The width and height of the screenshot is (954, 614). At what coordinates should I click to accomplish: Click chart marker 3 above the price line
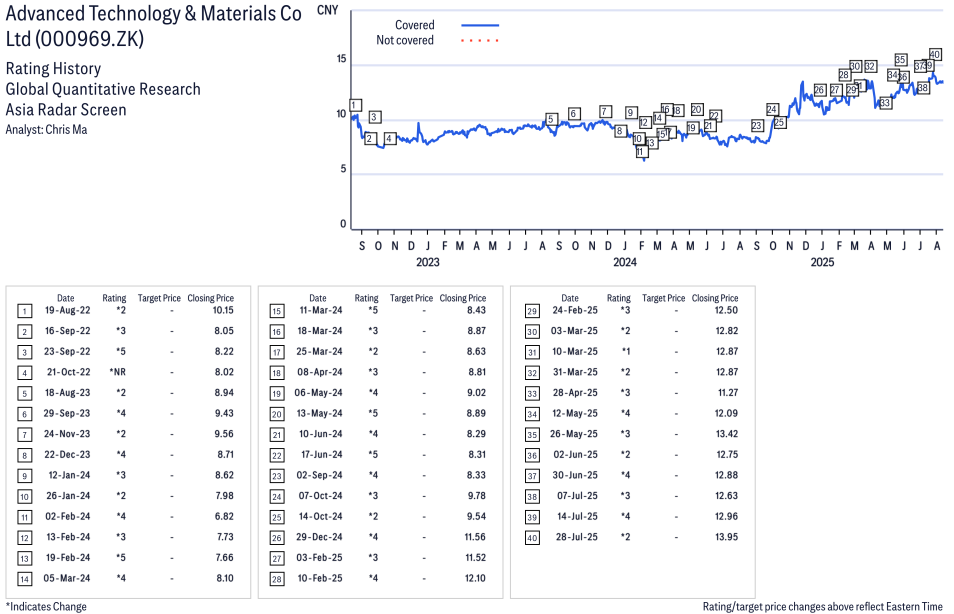pyautogui.click(x=375, y=117)
